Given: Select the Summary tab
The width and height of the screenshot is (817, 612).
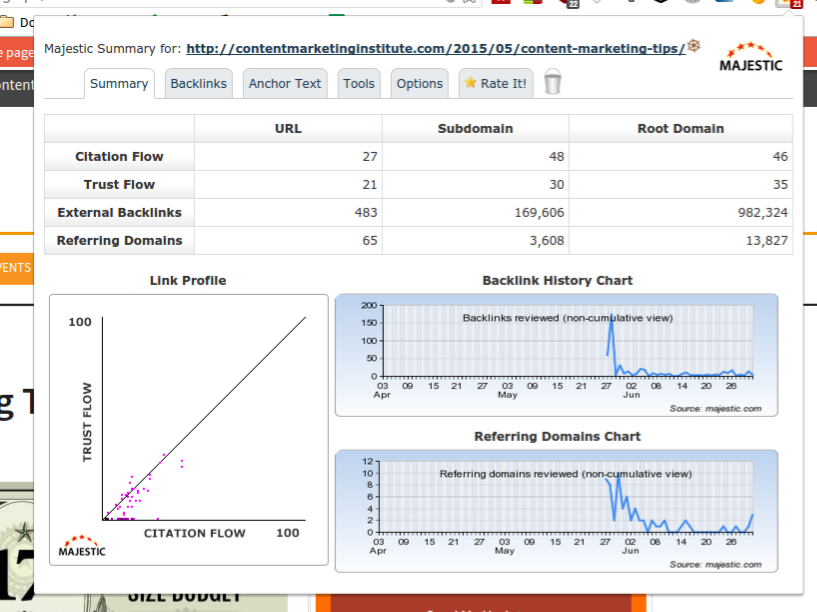Looking at the screenshot, I should click(119, 83).
